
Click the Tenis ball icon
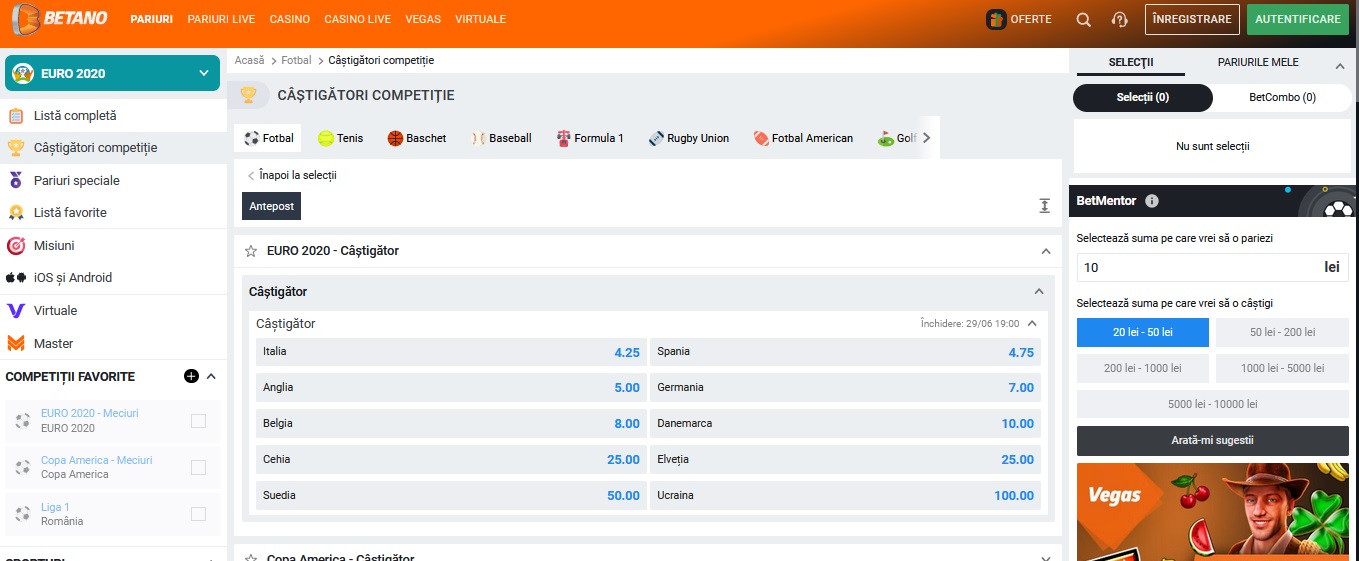(x=326, y=138)
